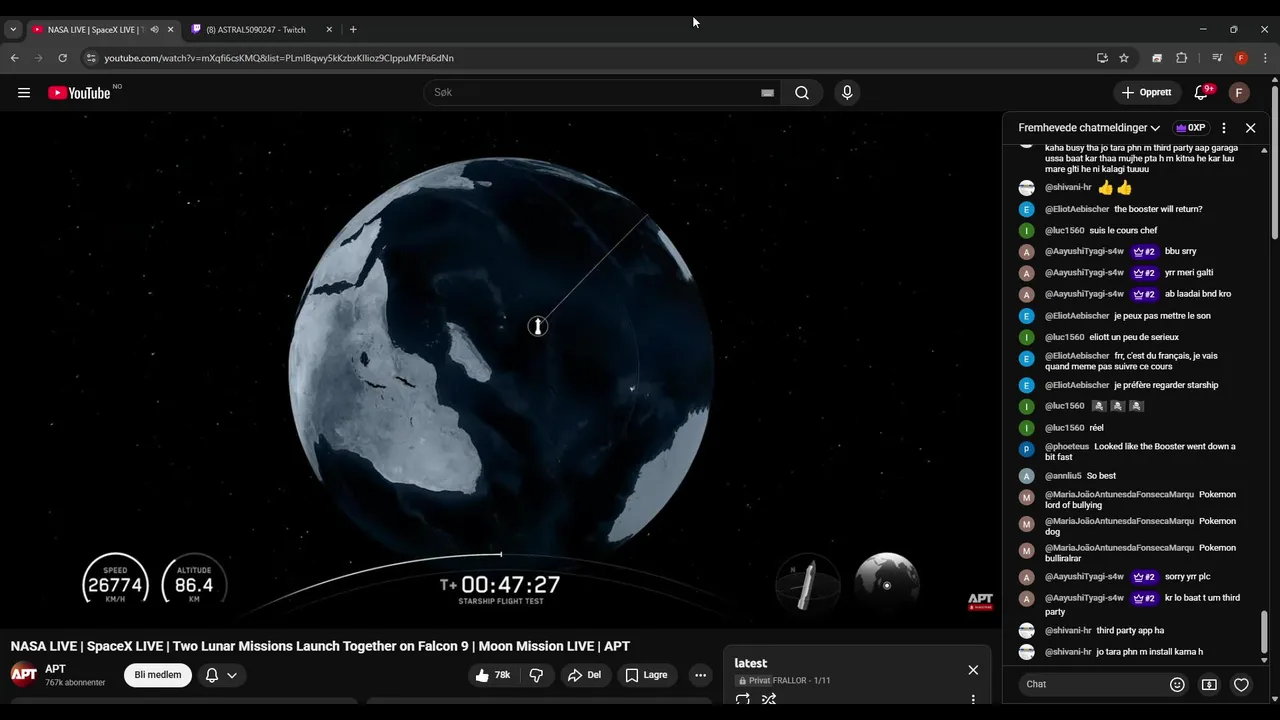Open the APT channel name link
Image resolution: width=1280 pixels, height=720 pixels.
55,669
